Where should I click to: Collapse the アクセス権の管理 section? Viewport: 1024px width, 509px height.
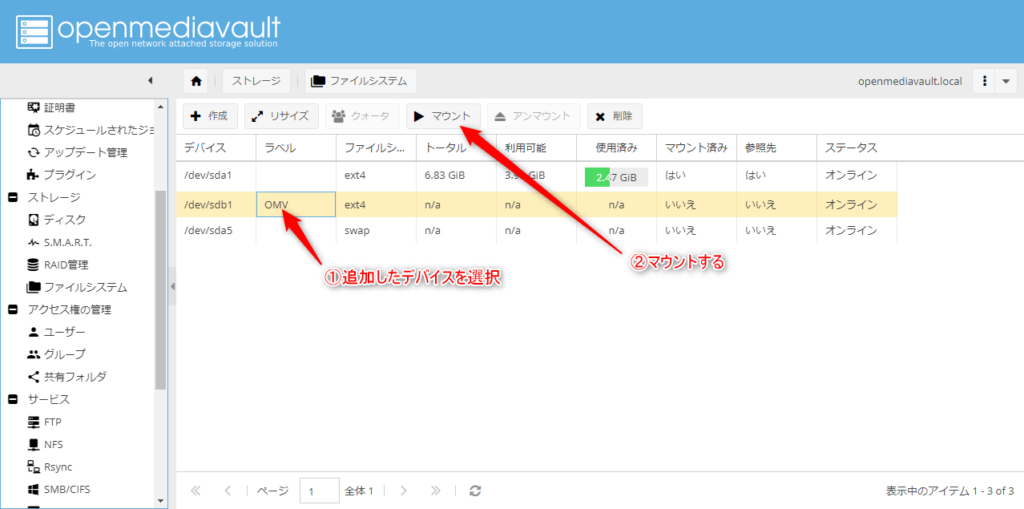click(x=13, y=309)
